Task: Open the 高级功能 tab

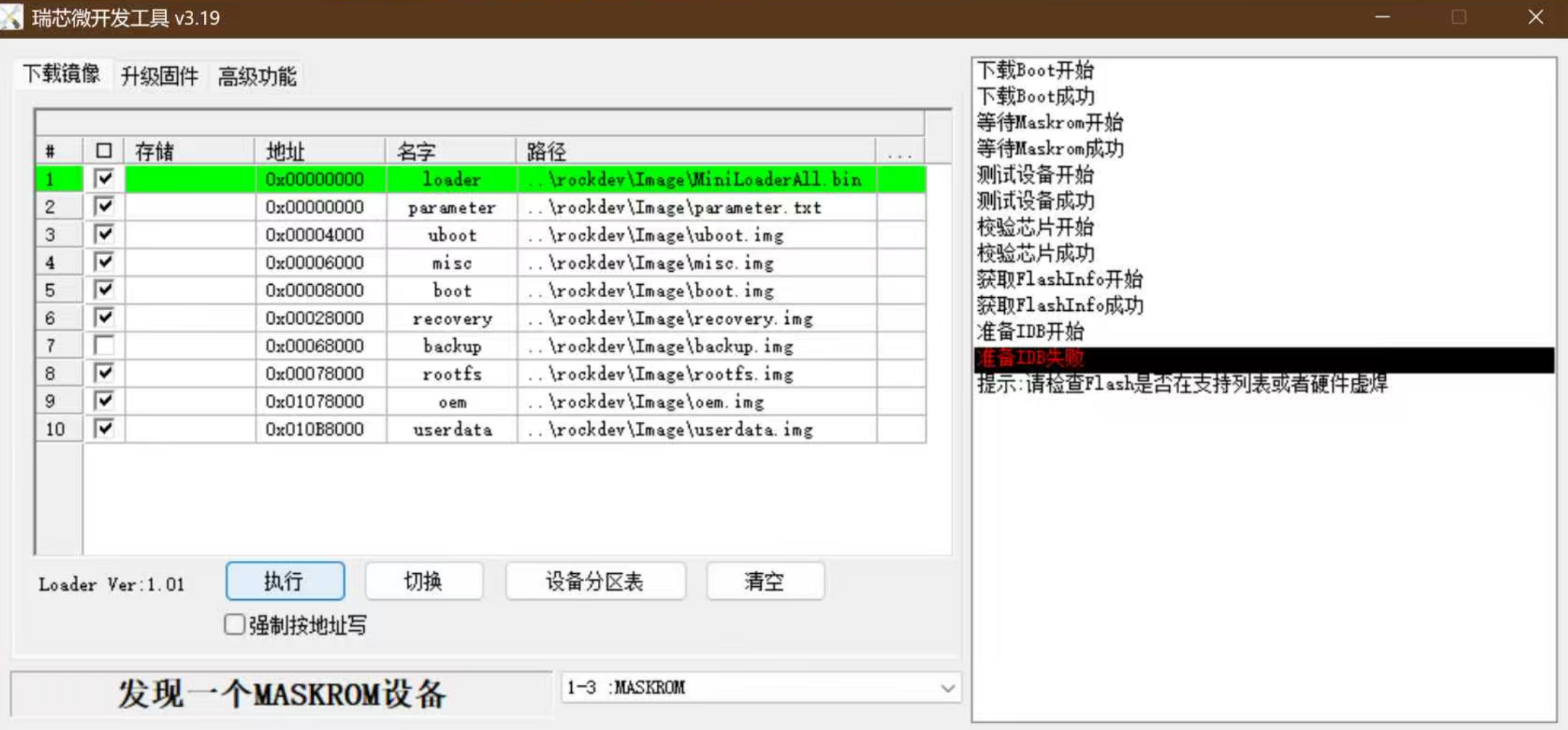Action: (x=257, y=76)
